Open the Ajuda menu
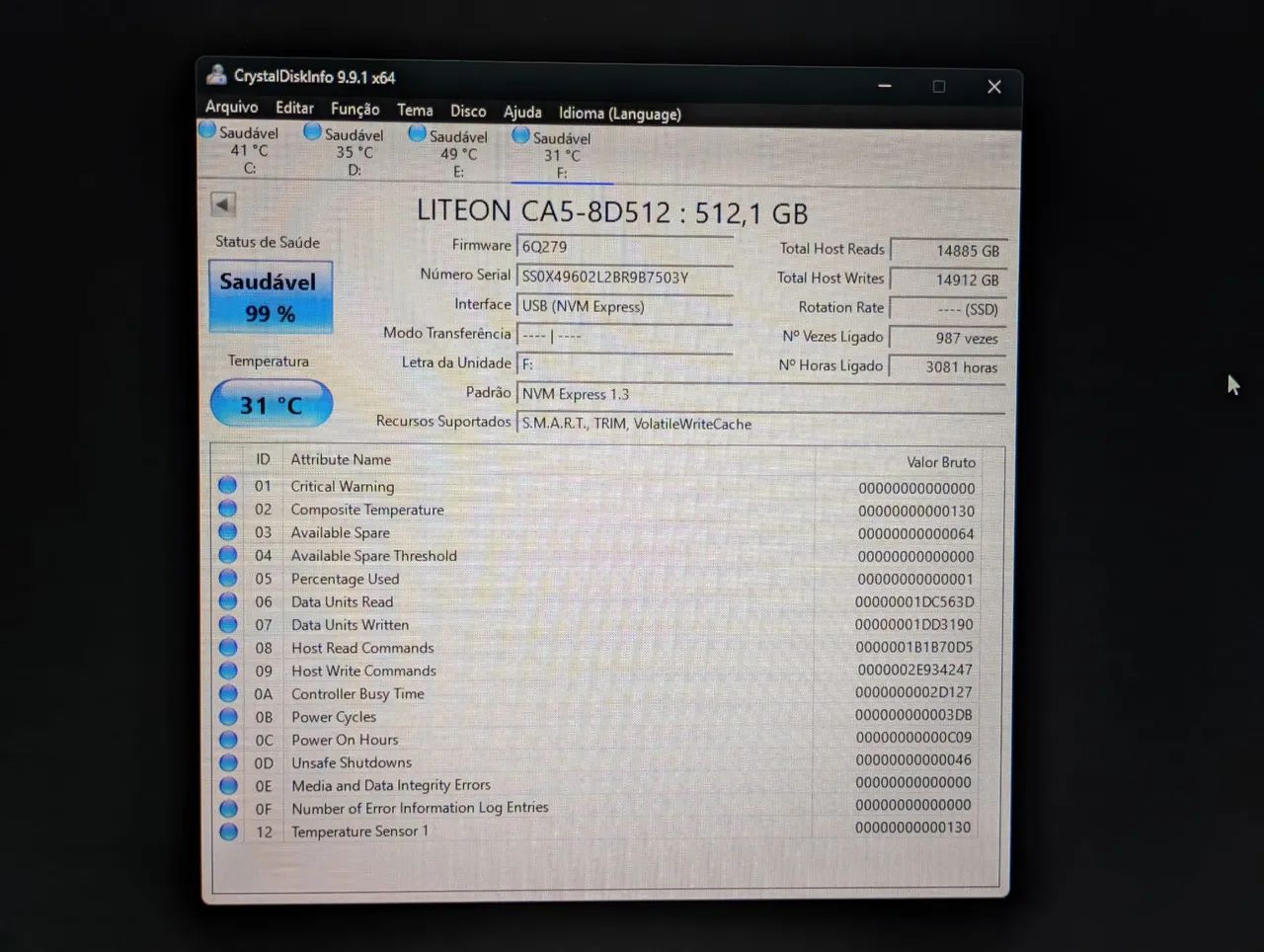 pos(522,113)
